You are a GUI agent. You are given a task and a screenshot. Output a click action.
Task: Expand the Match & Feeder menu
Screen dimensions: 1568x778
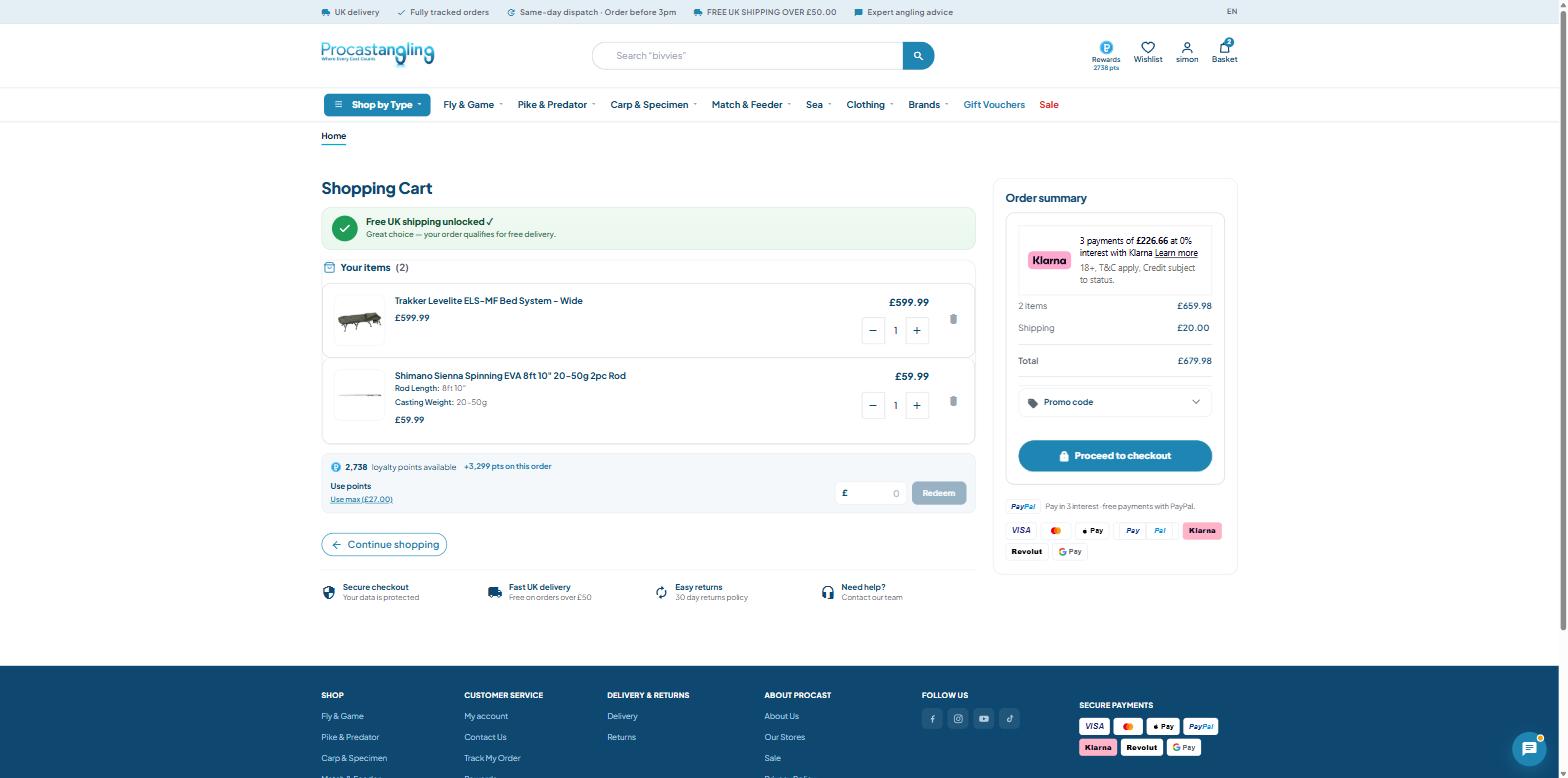tap(751, 105)
